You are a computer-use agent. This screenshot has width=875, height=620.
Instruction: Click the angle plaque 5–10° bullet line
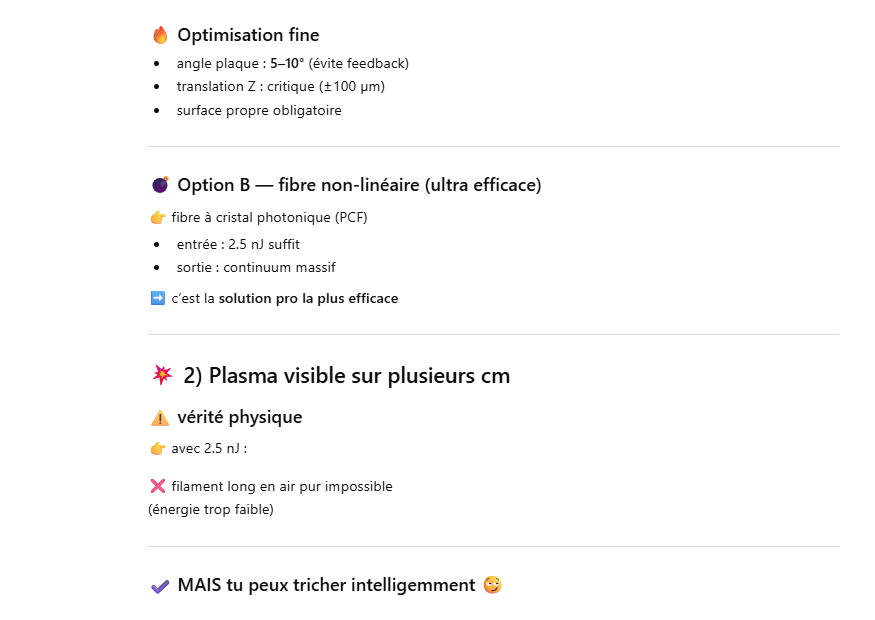(292, 64)
